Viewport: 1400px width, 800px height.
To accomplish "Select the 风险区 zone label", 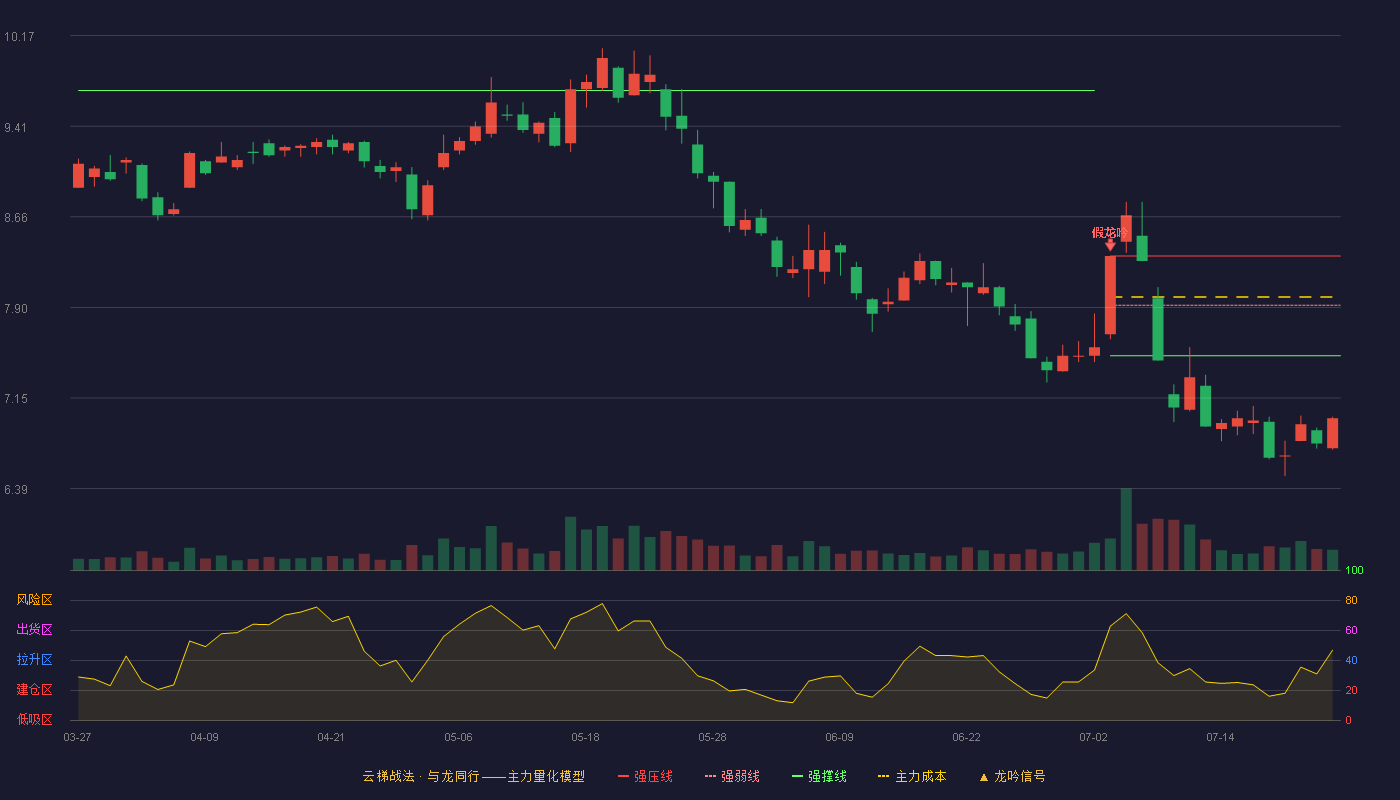I will (x=34, y=600).
